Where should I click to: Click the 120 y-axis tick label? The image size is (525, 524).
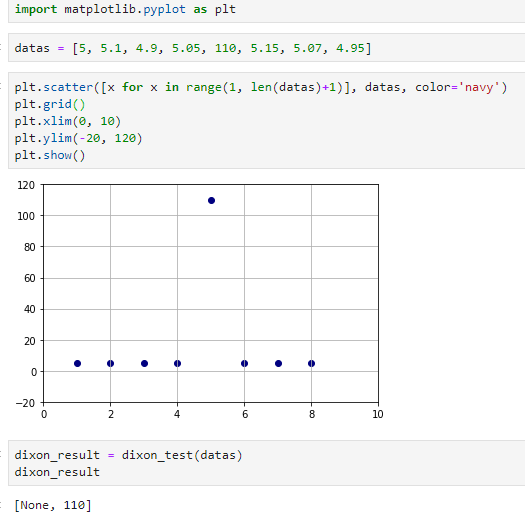click(x=26, y=185)
